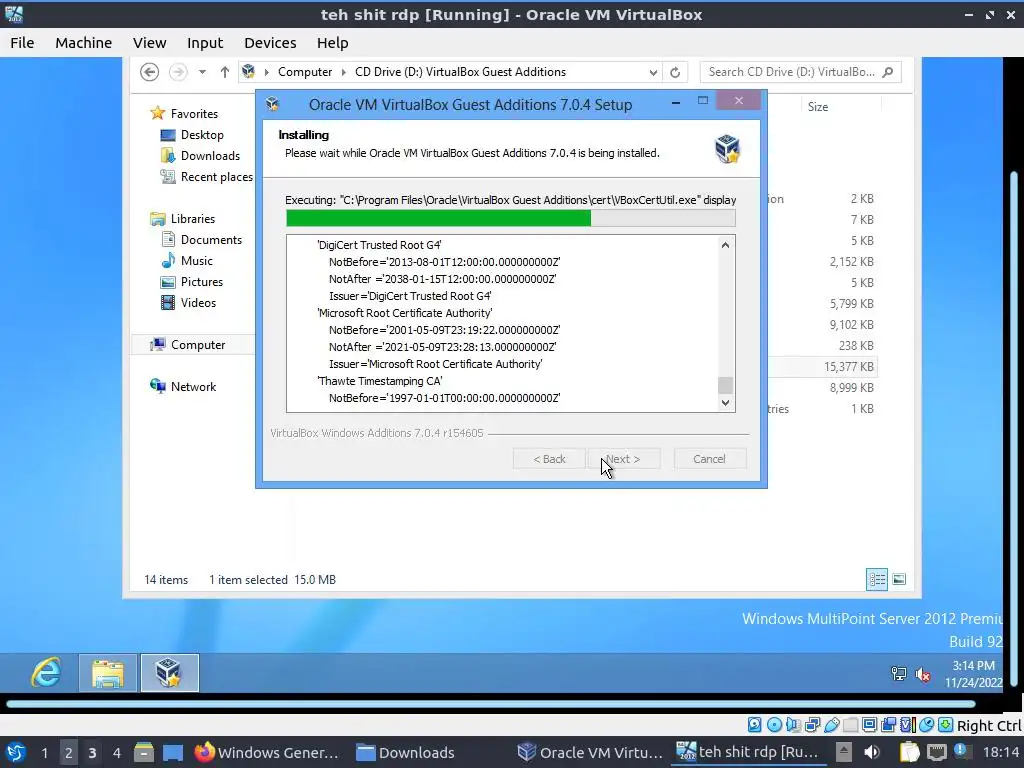
Task: Open the File menu in VirtualBox
Action: tap(22, 42)
